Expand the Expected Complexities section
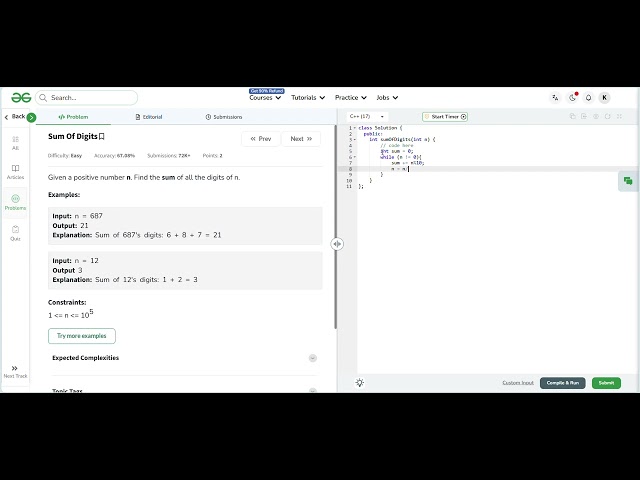This screenshot has width=640, height=480. (x=313, y=358)
